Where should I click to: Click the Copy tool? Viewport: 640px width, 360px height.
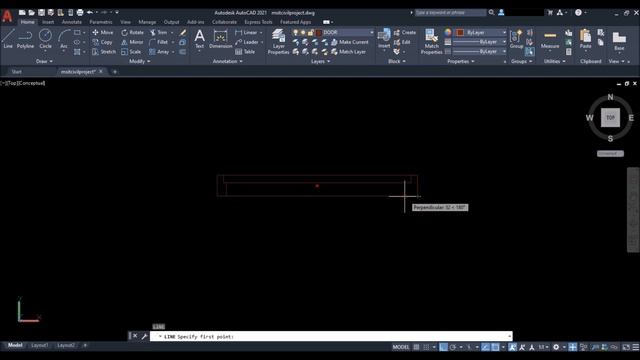[102, 42]
